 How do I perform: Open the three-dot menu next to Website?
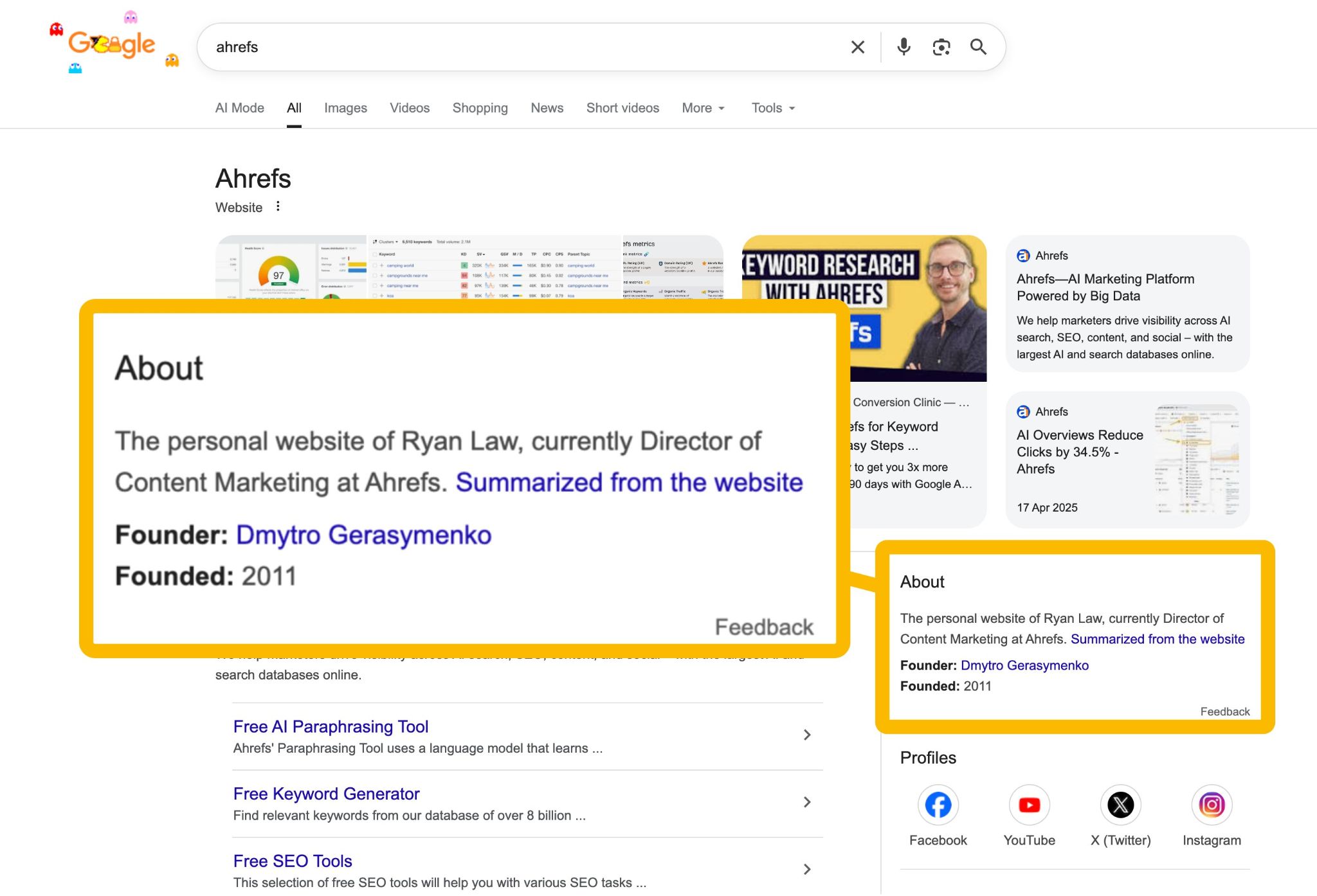278,206
